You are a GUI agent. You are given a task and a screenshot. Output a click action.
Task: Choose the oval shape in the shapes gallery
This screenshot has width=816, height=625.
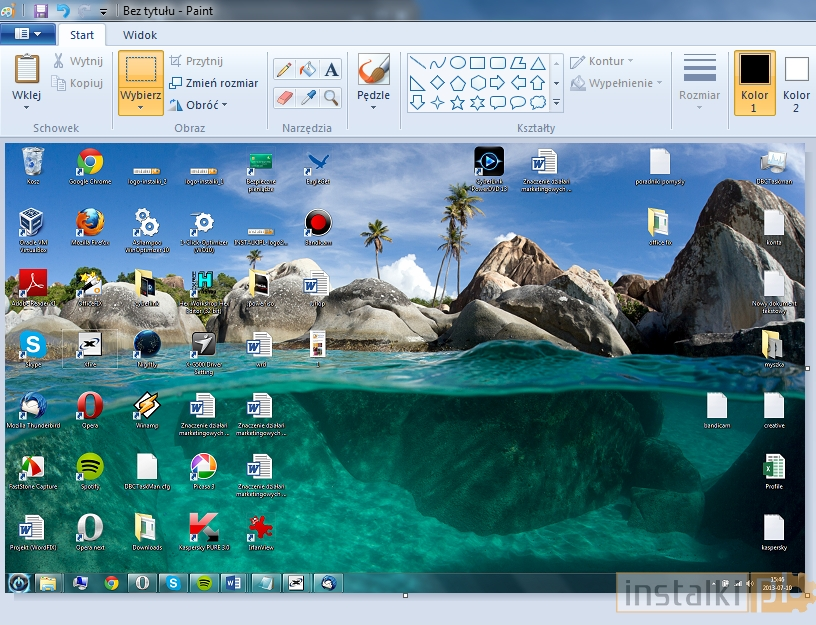click(458, 63)
